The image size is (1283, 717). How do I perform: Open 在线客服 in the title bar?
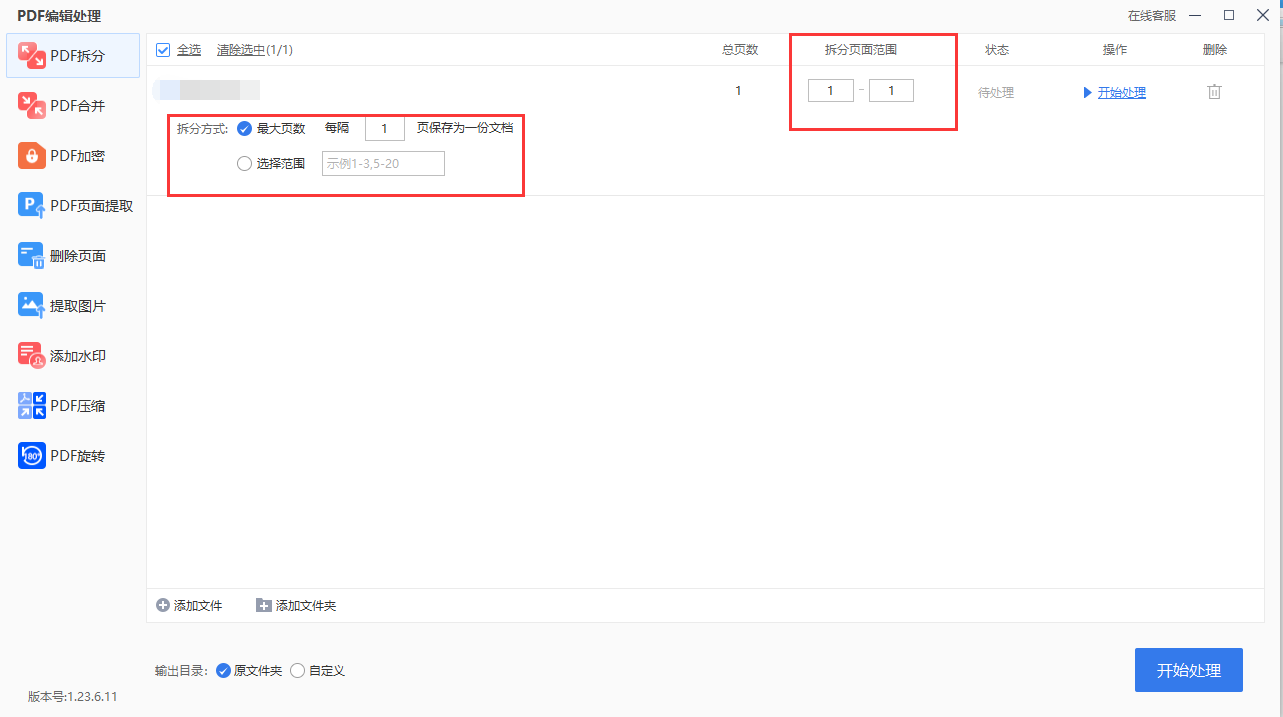pyautogui.click(x=1152, y=16)
